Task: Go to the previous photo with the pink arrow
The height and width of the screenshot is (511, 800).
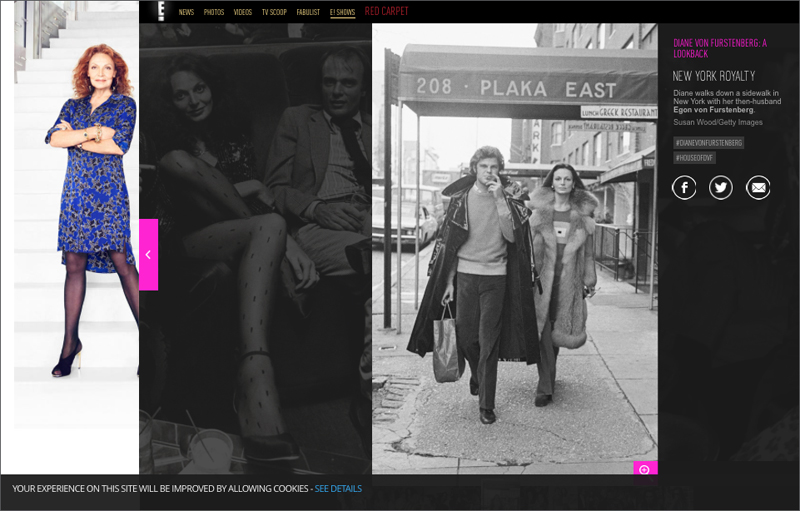Action: coord(148,254)
